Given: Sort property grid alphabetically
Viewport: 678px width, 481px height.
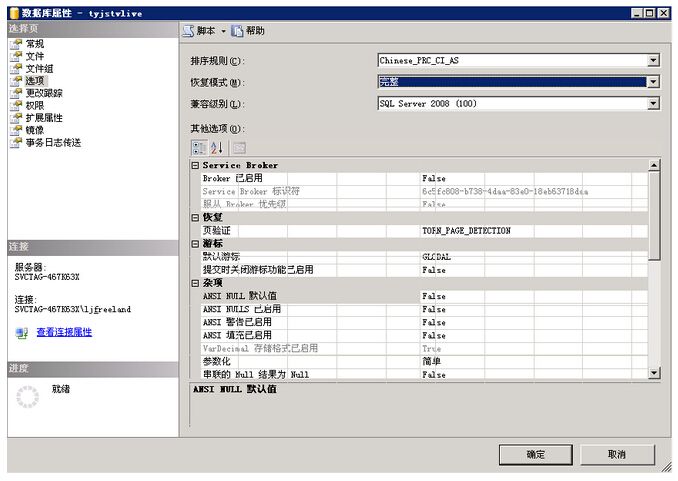Looking at the screenshot, I should pyautogui.click(x=216, y=147).
